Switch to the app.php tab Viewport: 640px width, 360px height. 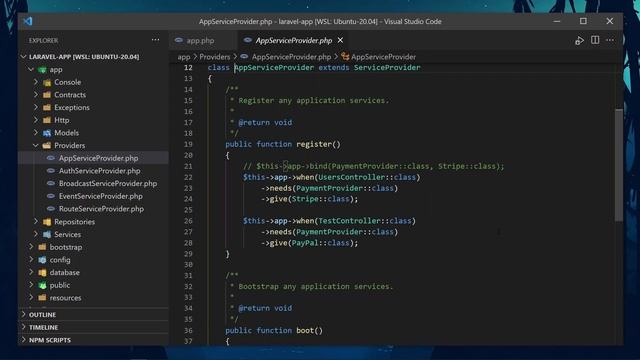click(x=203, y=40)
